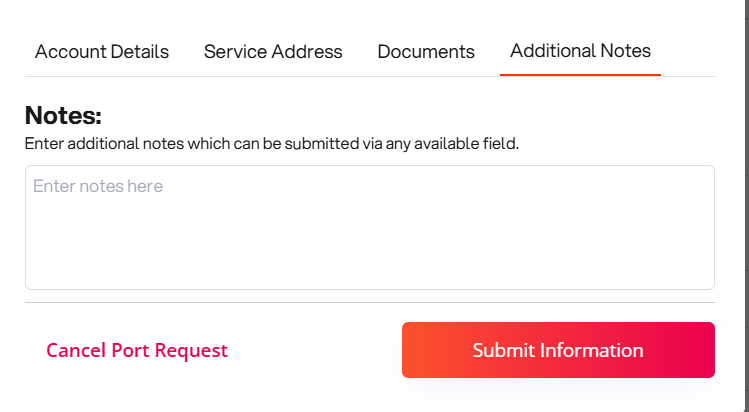749x412 pixels.
Task: Show the Documents section
Action: point(426,52)
